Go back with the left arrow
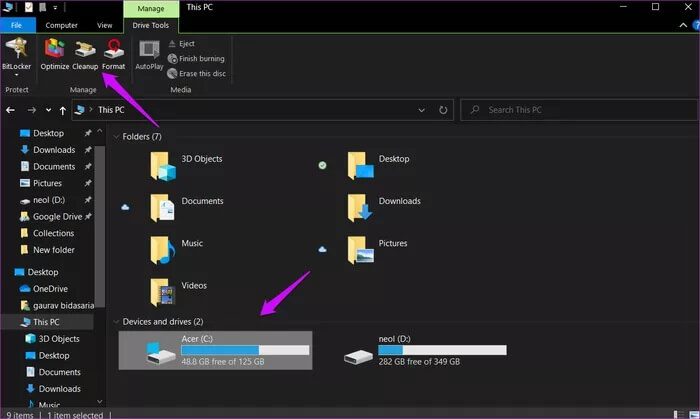The image size is (700, 419). (11, 110)
